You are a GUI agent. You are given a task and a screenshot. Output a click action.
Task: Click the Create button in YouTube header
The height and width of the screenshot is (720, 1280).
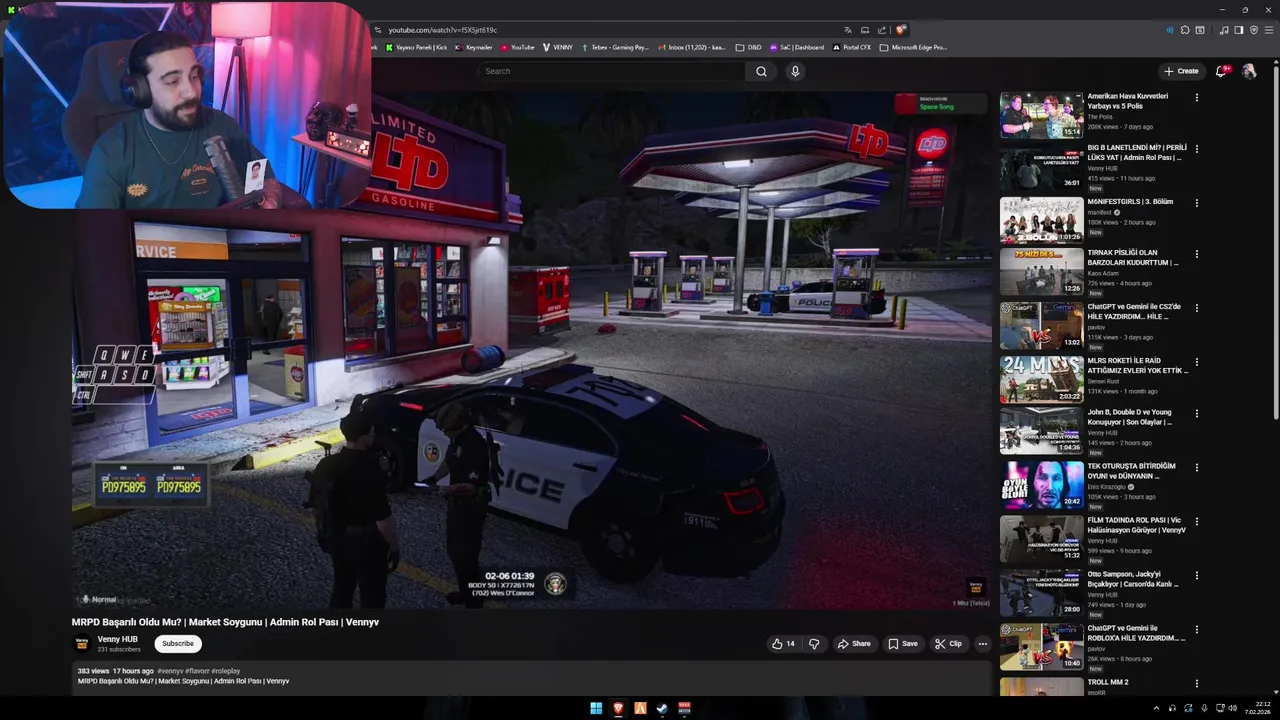click(x=1181, y=71)
